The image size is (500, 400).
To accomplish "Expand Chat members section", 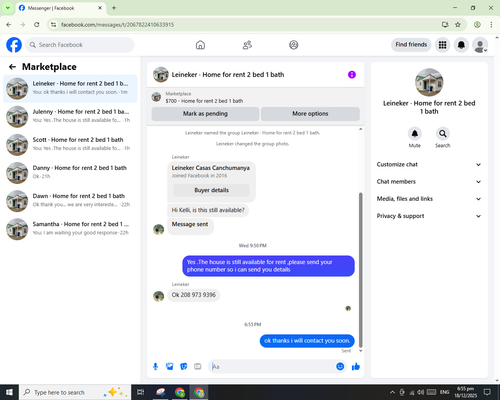I will (429, 182).
